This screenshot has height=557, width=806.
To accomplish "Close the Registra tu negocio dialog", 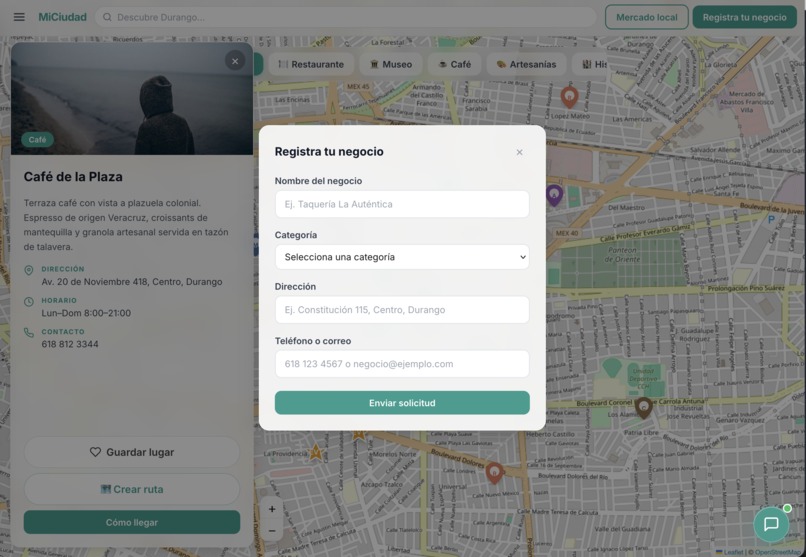I will coord(519,152).
